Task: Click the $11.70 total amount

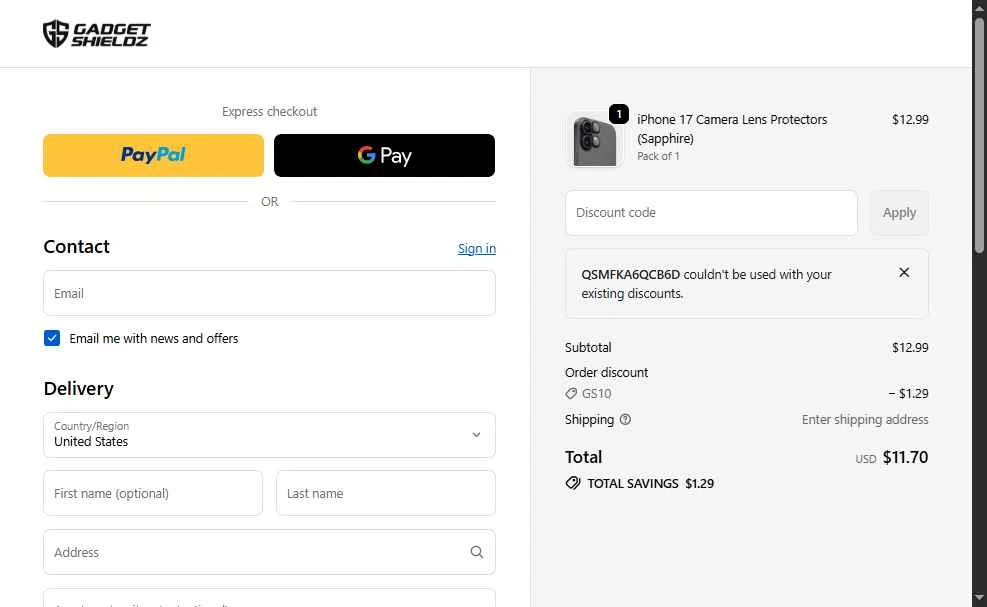Action: (x=905, y=457)
